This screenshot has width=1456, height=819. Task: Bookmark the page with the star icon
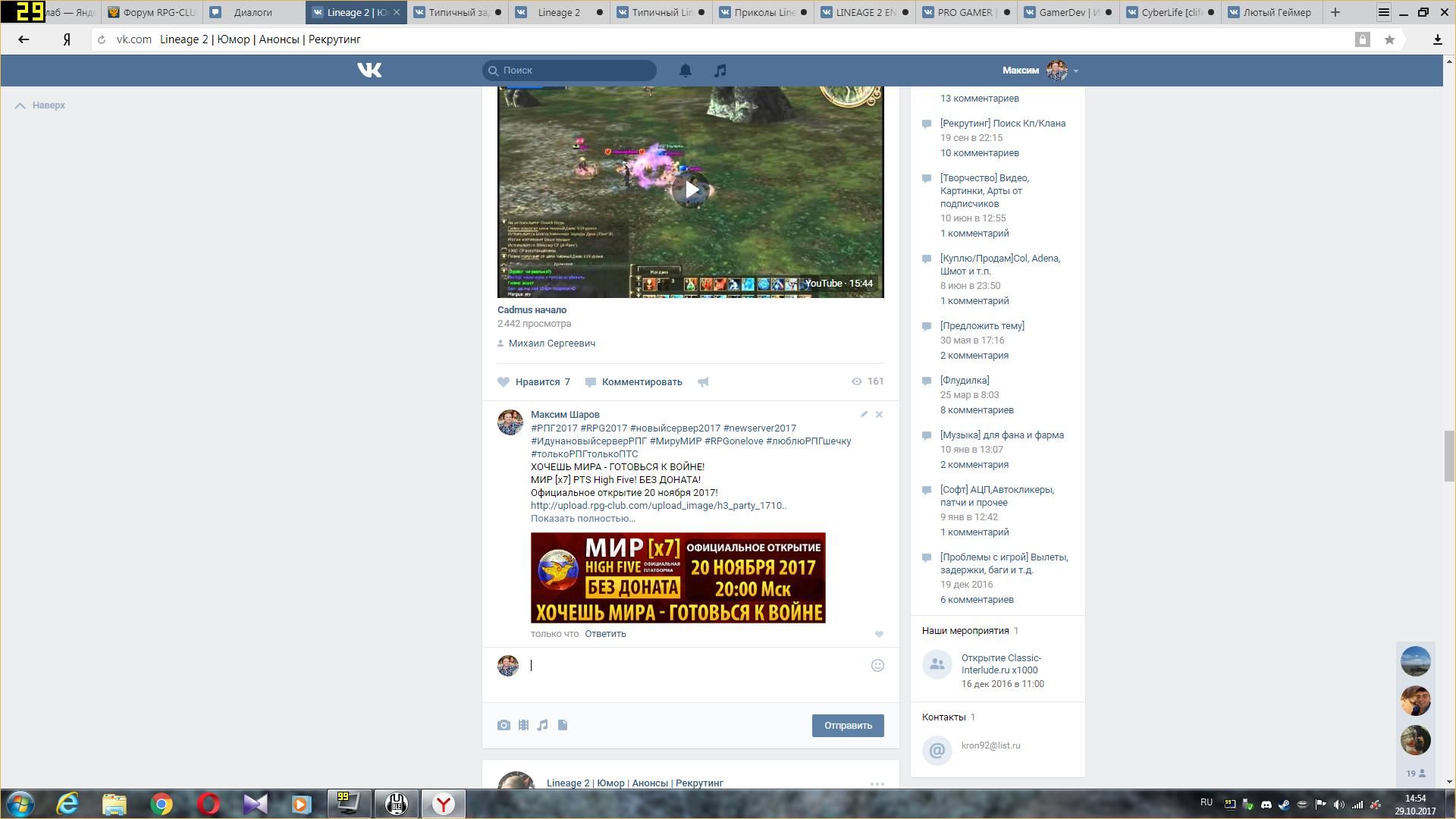(x=1389, y=40)
